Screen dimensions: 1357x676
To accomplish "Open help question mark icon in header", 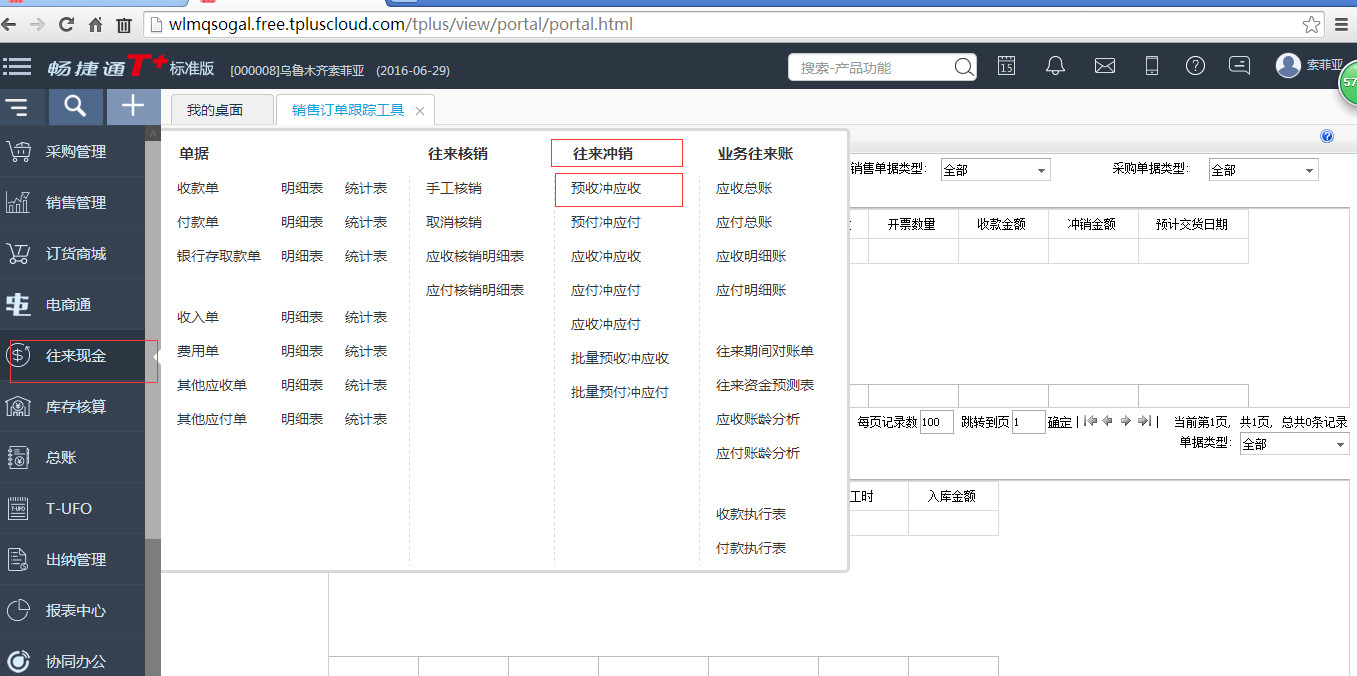I will coord(1195,66).
